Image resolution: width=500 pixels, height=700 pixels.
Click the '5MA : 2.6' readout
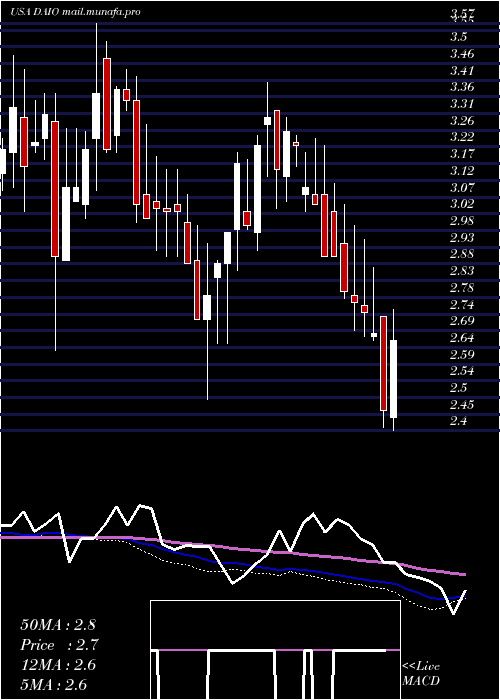[x=54, y=685]
